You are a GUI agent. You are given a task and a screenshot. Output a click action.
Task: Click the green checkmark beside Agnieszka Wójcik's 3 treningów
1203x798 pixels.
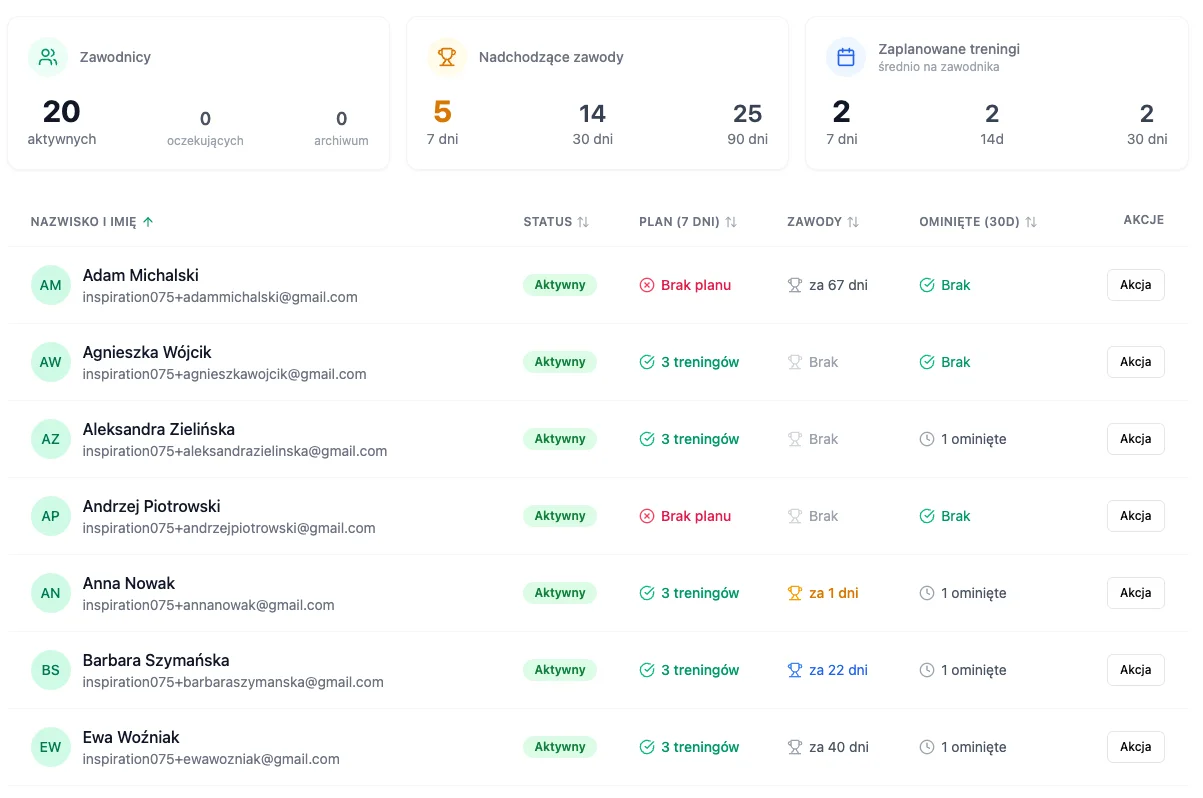tap(647, 362)
